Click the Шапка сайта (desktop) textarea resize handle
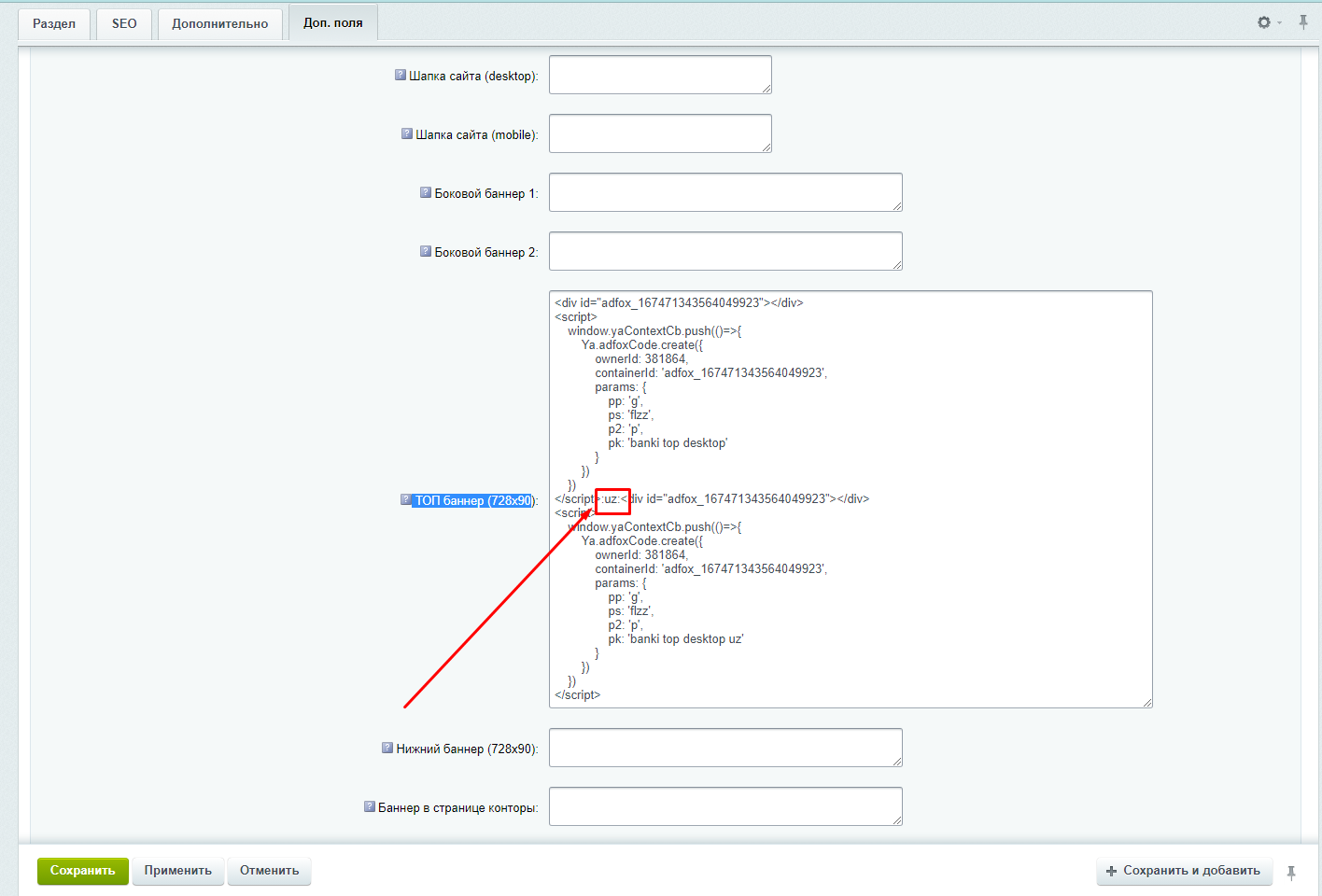The width and height of the screenshot is (1322, 896). 766,89
